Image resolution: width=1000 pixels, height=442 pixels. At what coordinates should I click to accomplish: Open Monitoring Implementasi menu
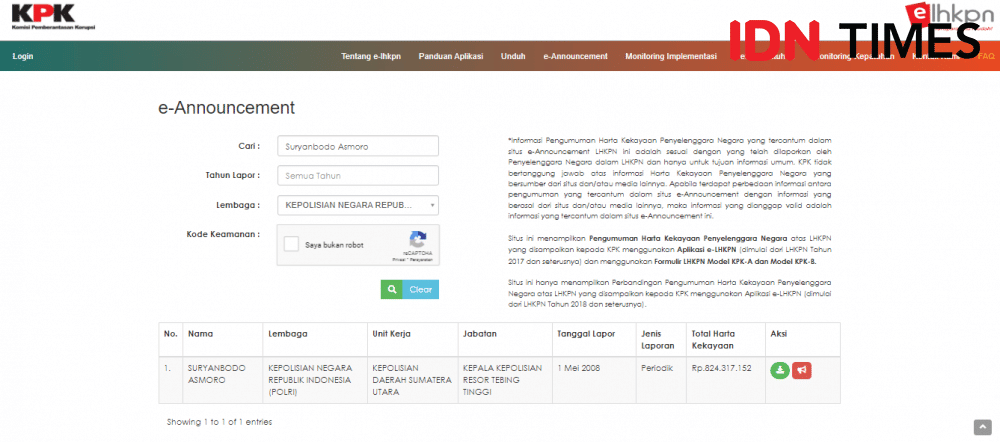(671, 56)
